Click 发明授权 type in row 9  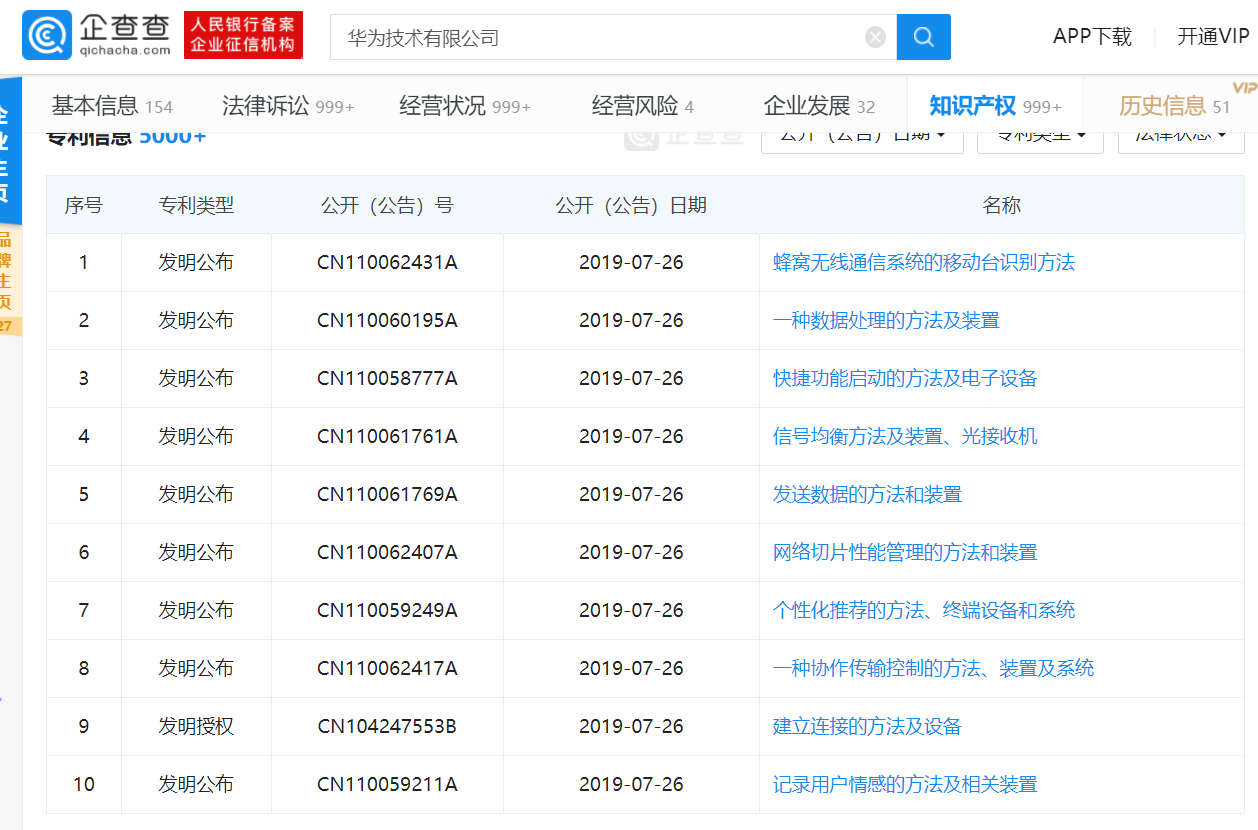[196, 726]
